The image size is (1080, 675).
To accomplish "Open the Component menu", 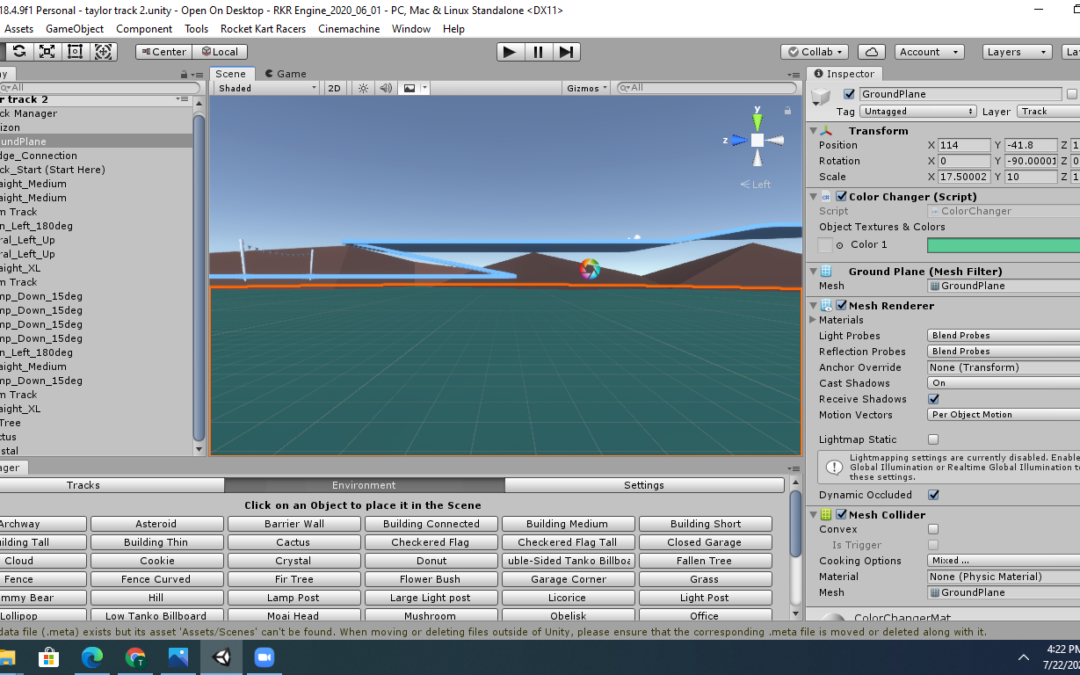I will (144, 29).
